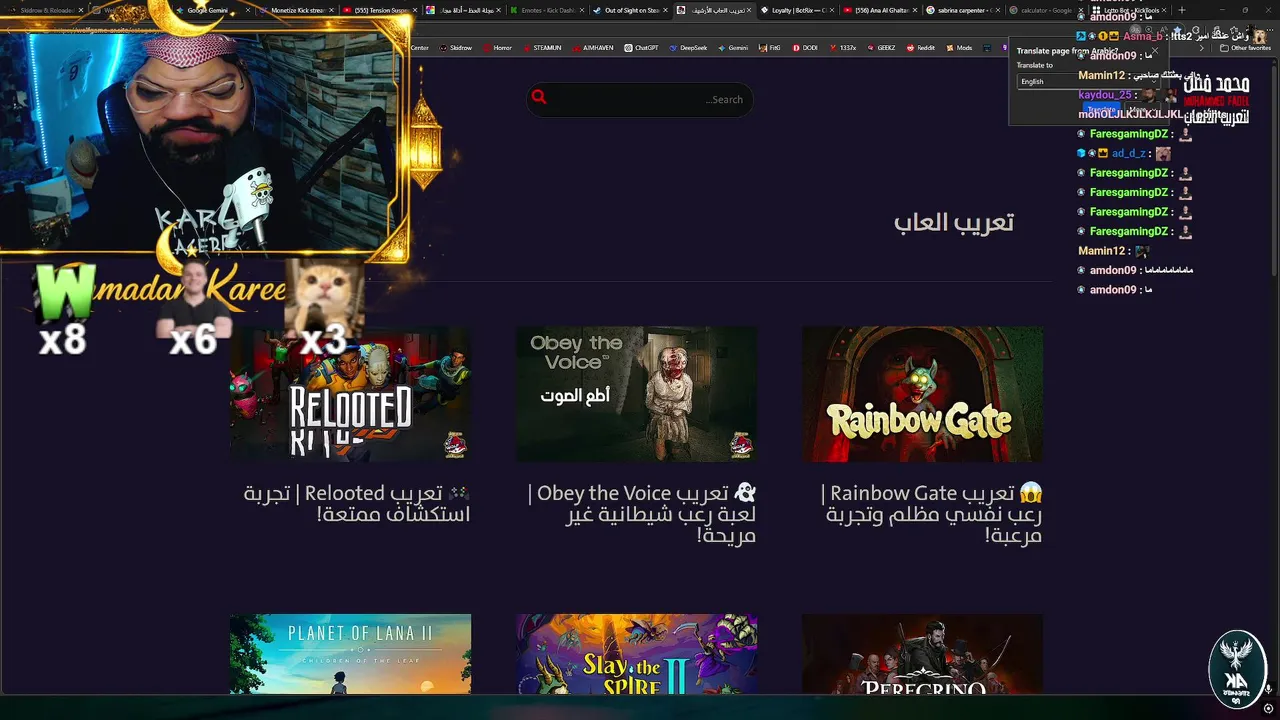Open the 1337x bookmark
The height and width of the screenshot is (720, 1280).
[842, 47]
